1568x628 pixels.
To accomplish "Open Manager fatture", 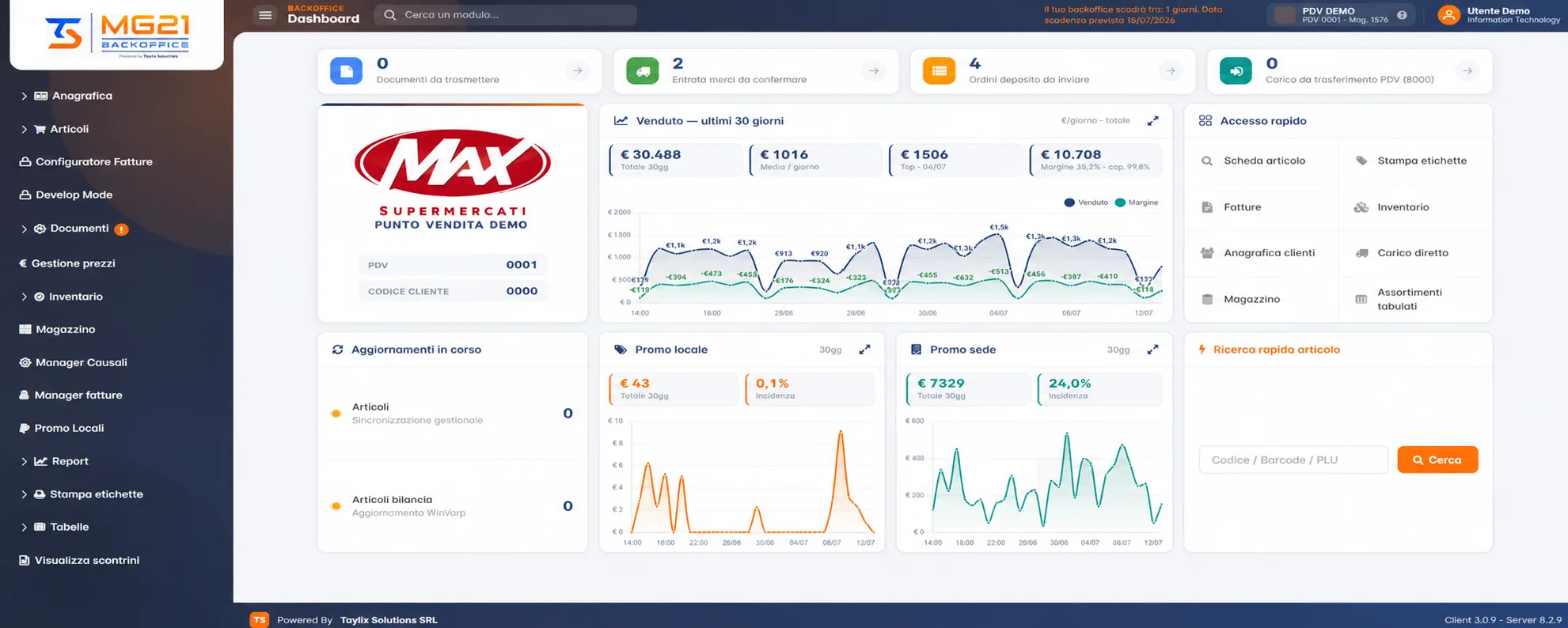I will [x=70, y=395].
